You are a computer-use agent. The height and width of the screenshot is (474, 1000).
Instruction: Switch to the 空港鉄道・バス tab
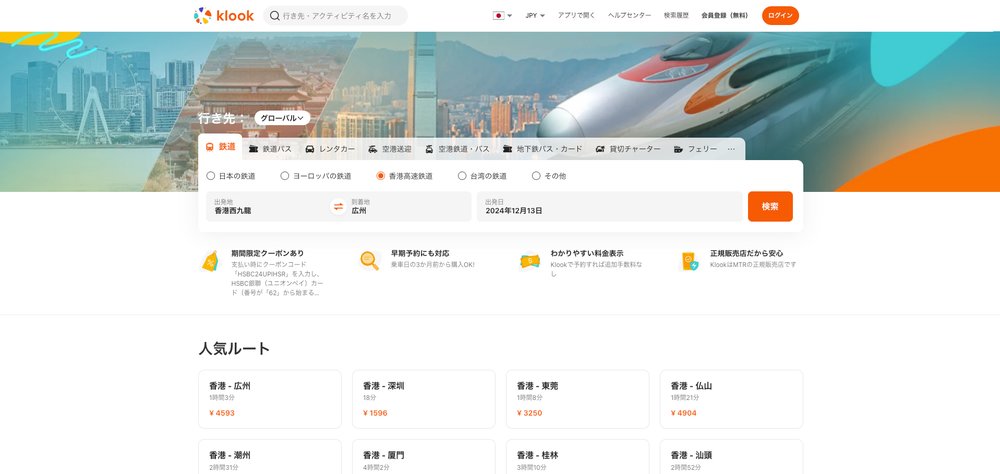pyautogui.click(x=457, y=149)
